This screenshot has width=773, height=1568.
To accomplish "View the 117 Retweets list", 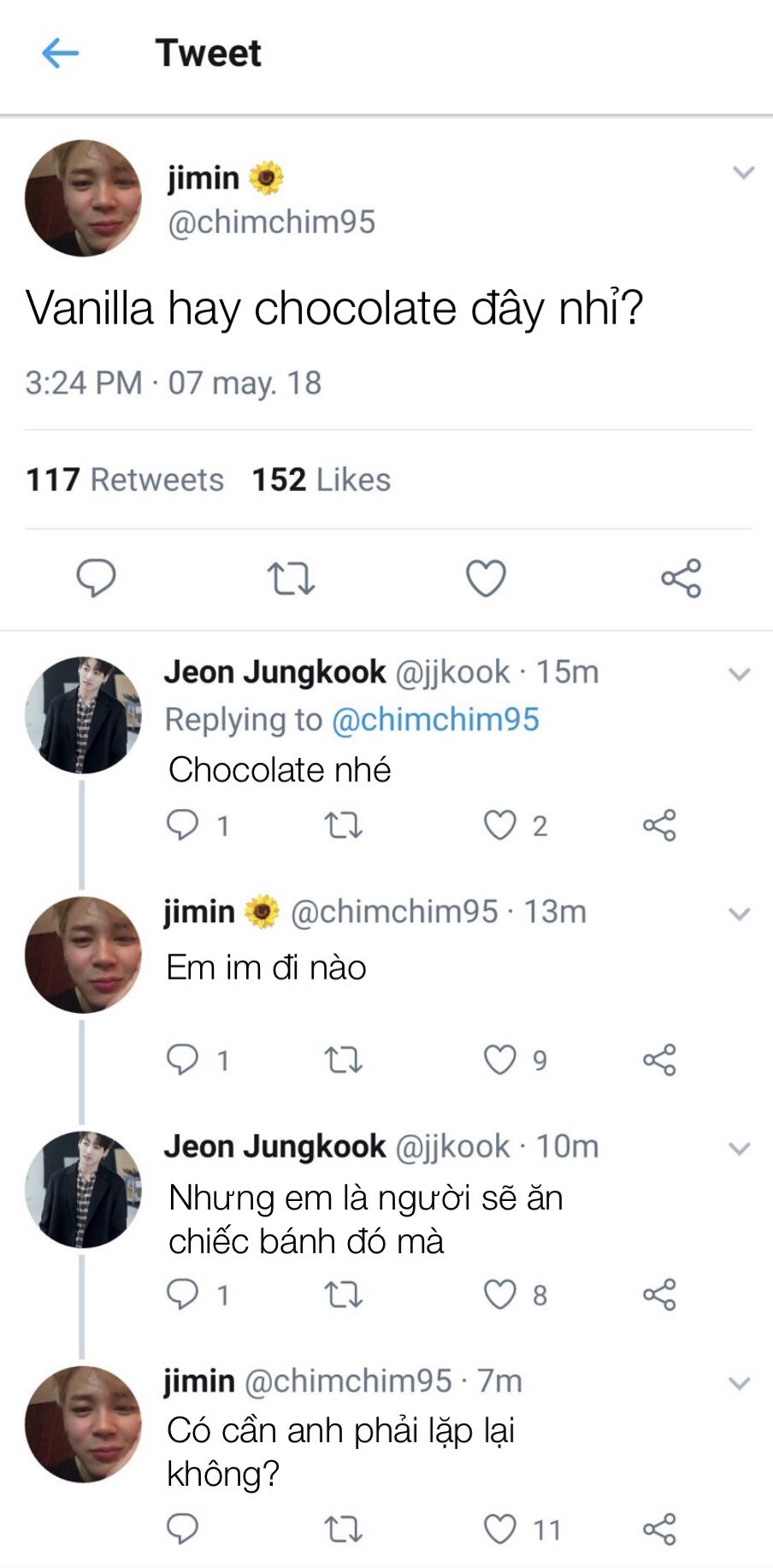I will (x=125, y=480).
